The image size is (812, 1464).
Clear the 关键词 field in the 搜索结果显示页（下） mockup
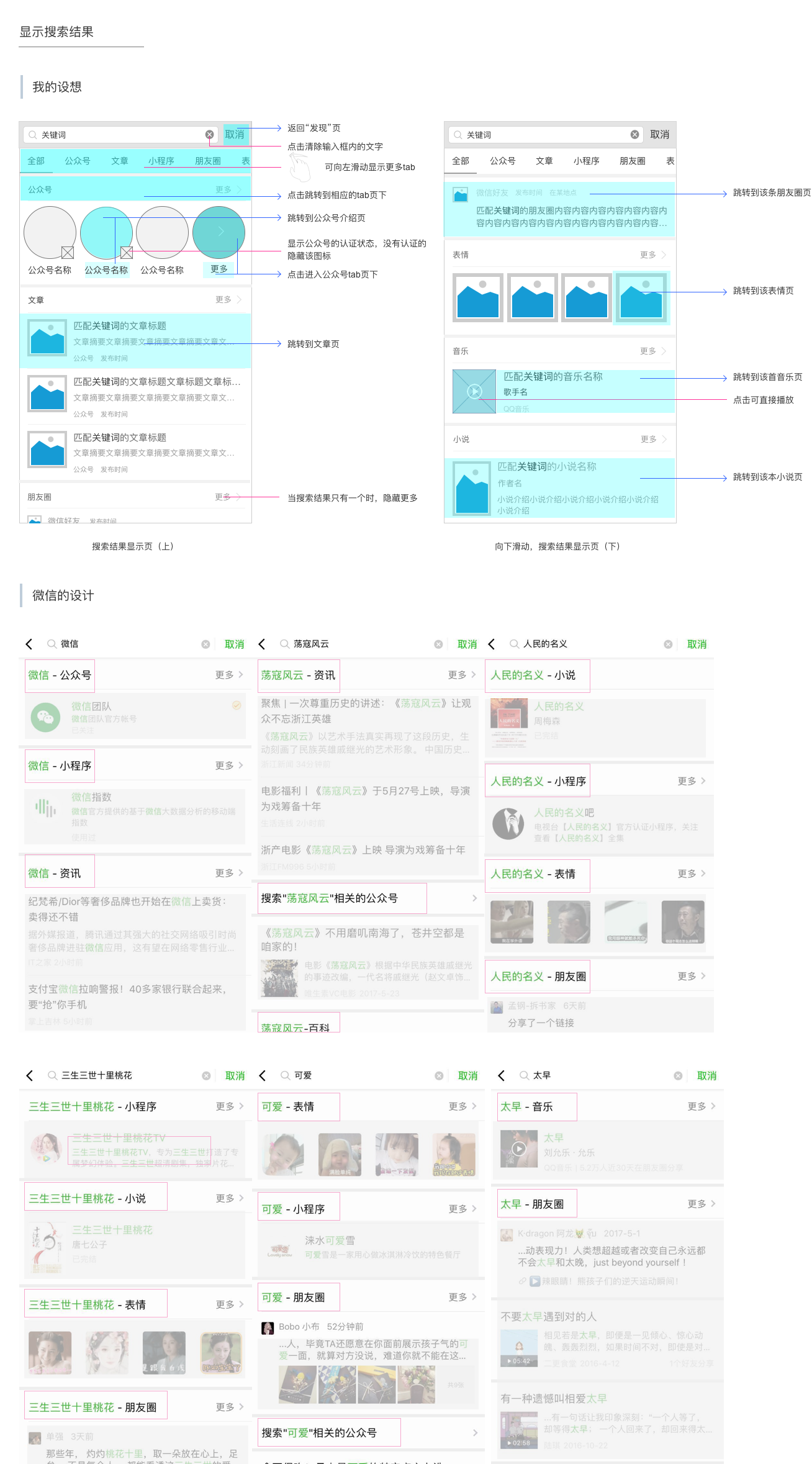(x=634, y=135)
